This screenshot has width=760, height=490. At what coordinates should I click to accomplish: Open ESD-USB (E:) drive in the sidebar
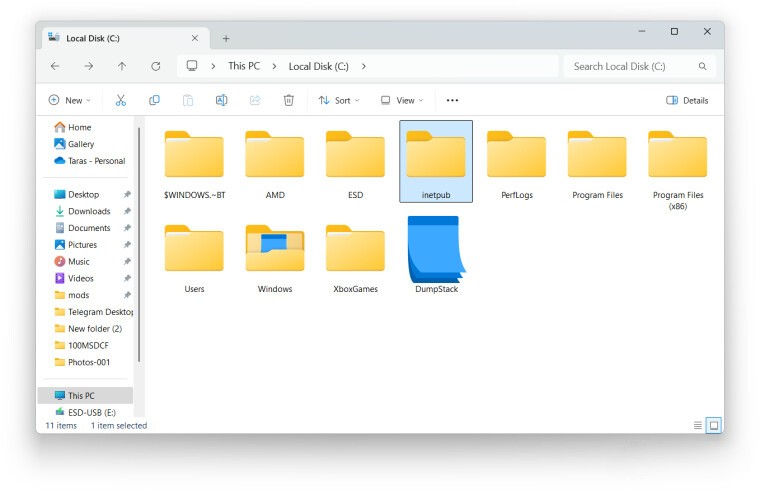point(85,412)
